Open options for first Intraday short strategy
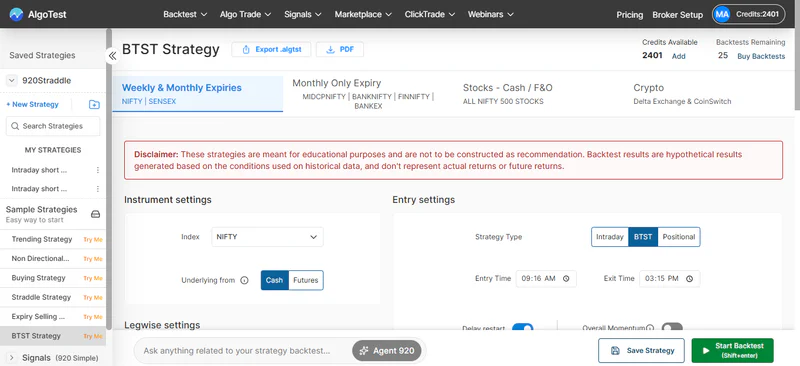The width and height of the screenshot is (800, 366). point(98,170)
